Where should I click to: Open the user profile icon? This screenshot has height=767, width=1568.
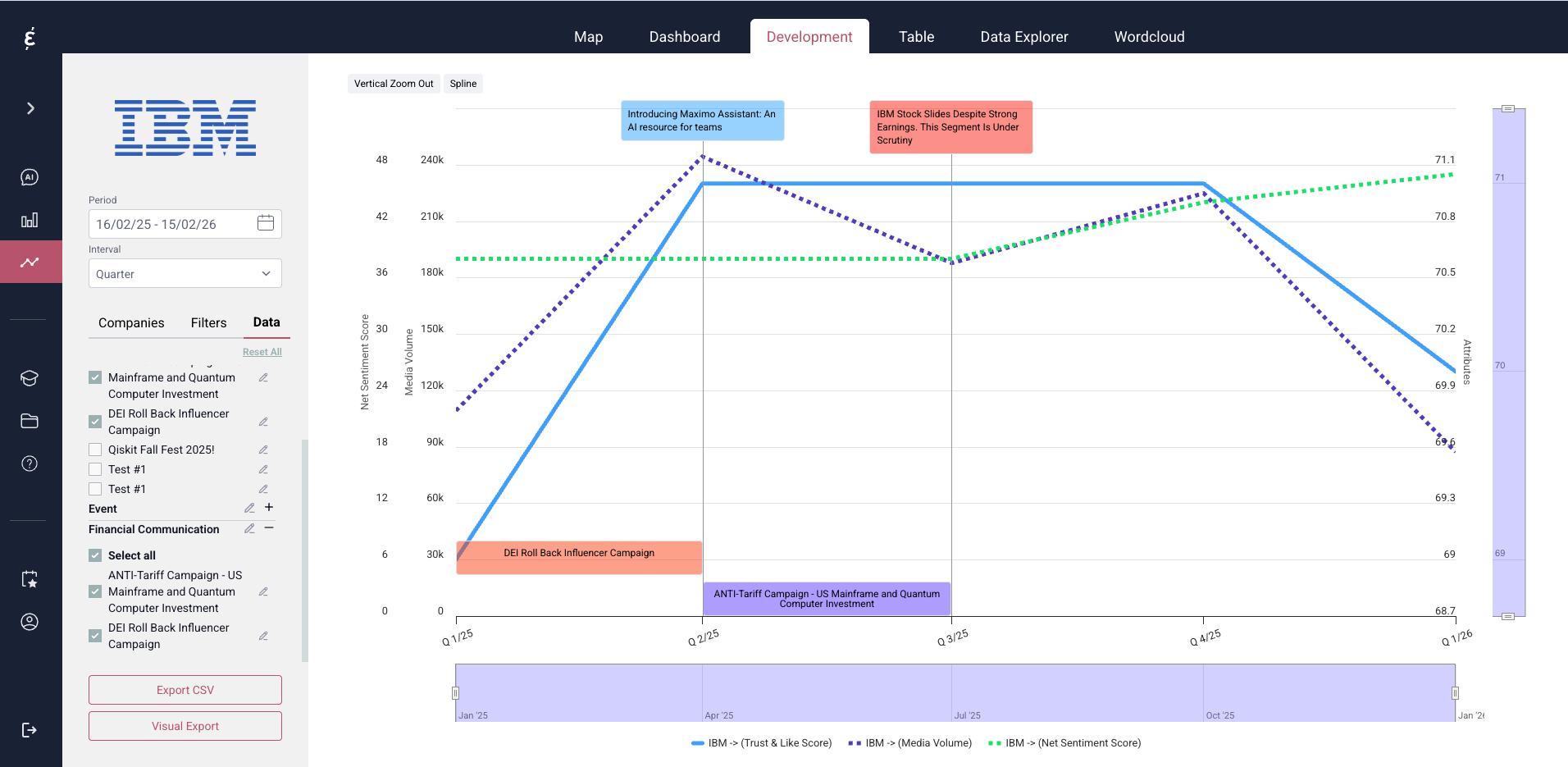point(30,622)
